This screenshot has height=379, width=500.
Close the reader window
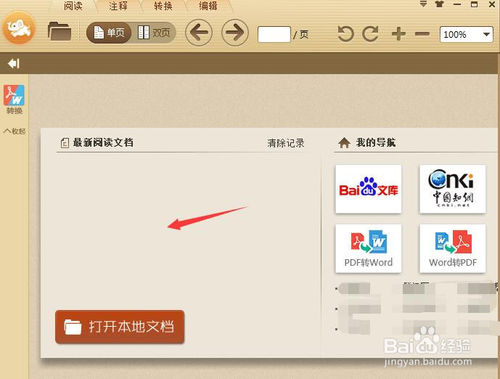point(492,4)
